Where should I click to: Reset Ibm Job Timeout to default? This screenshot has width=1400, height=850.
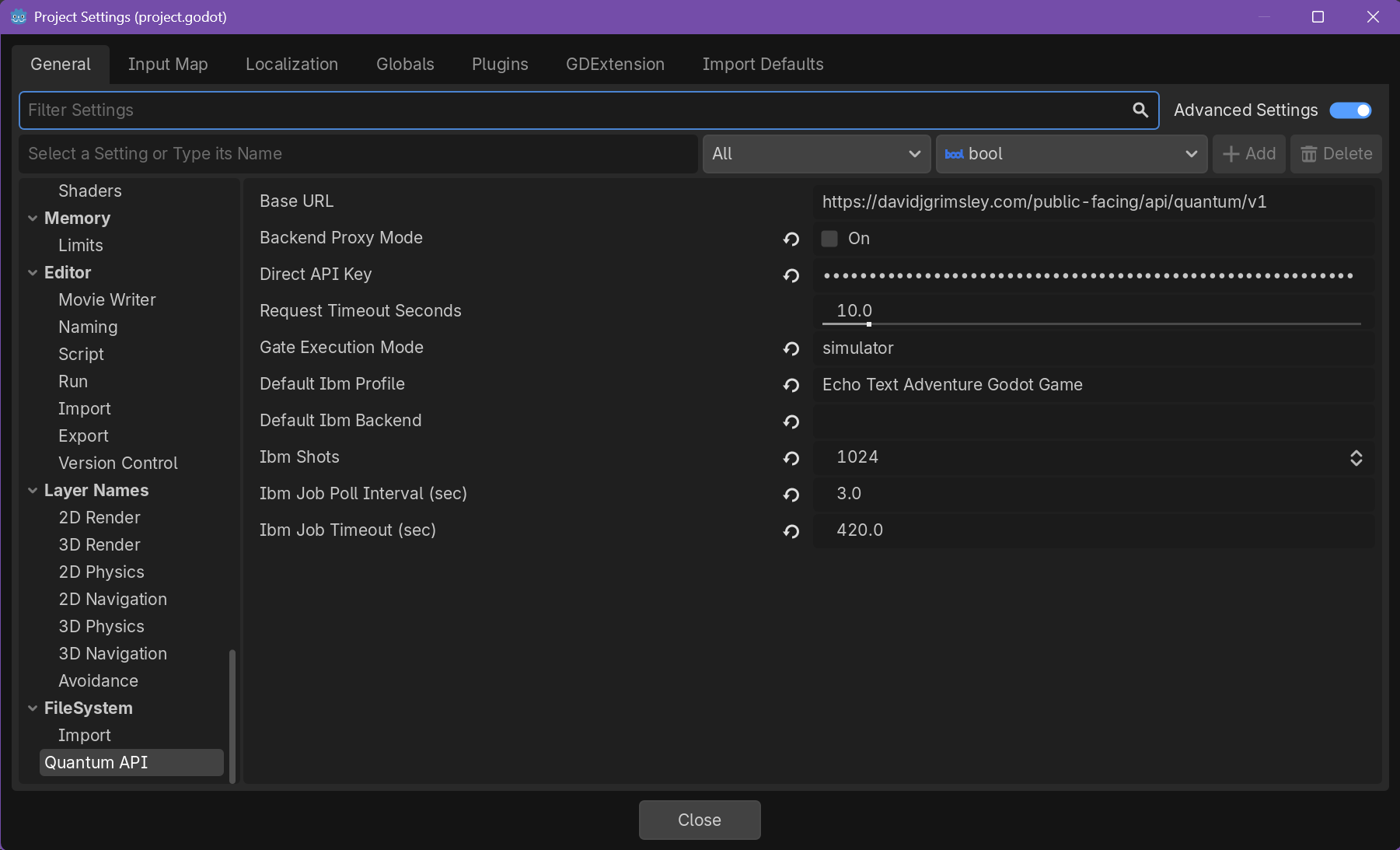pos(791,531)
